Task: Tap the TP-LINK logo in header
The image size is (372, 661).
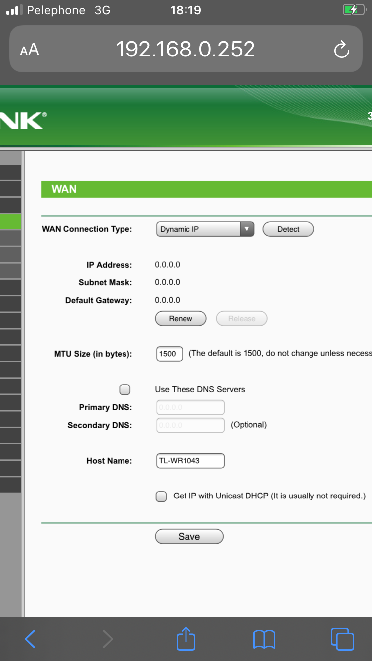Action: [x=23, y=121]
